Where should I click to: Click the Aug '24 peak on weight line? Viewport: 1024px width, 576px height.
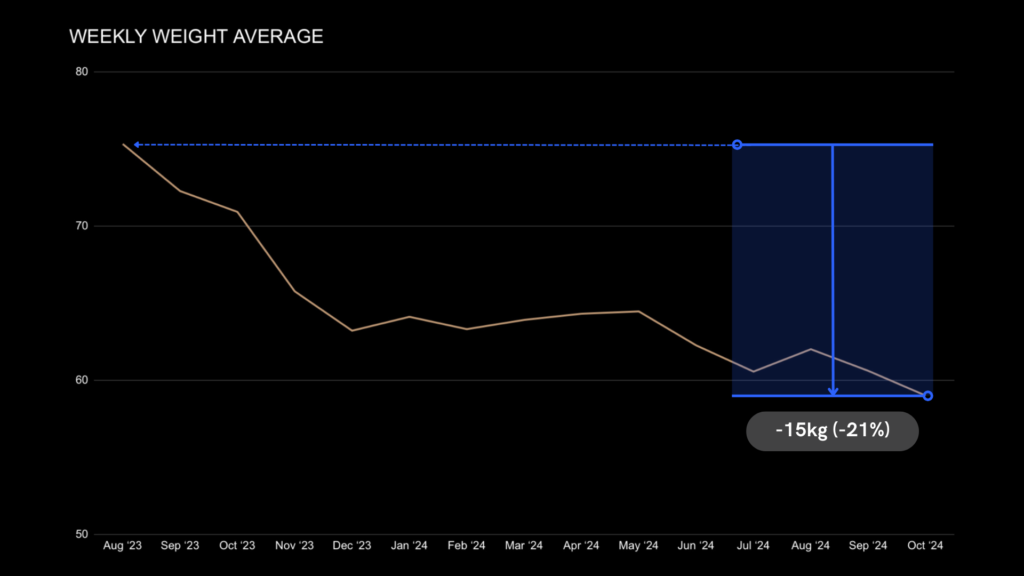point(810,349)
